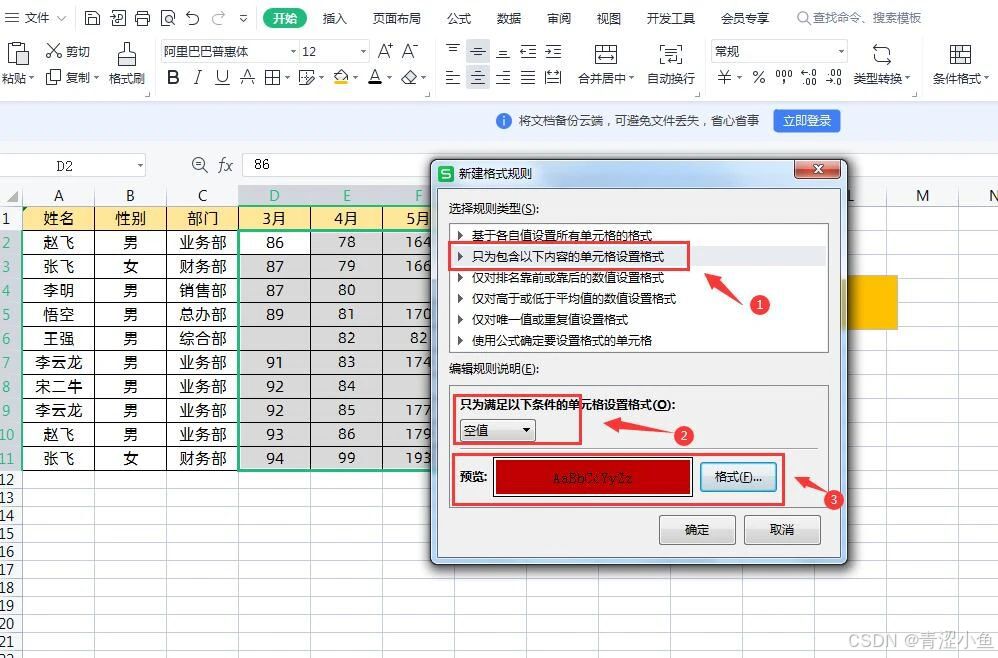This screenshot has width=998, height=658.
Task: Click the formula bar showing 86
Action: tap(337, 165)
